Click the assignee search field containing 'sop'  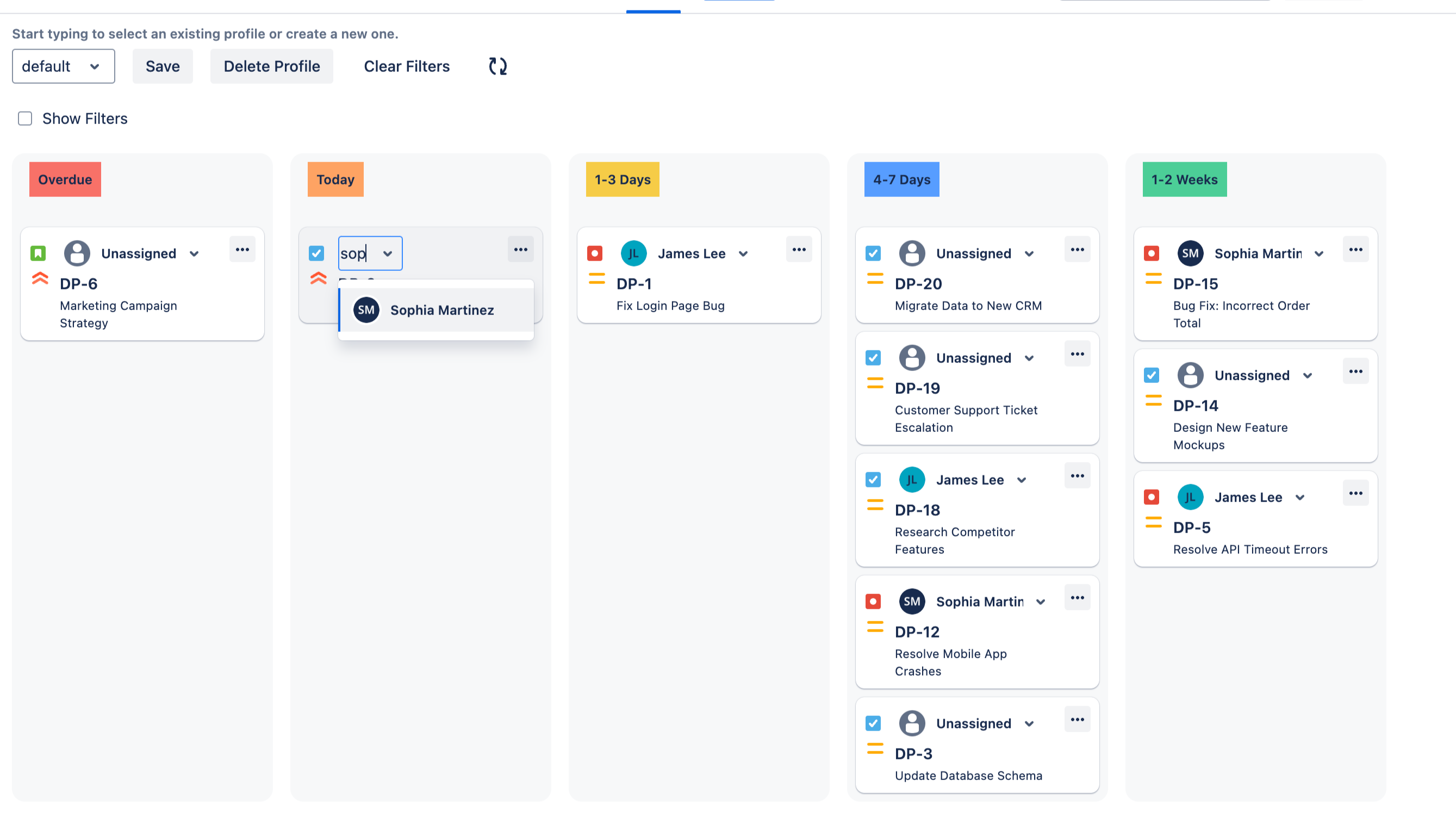pyautogui.click(x=362, y=253)
